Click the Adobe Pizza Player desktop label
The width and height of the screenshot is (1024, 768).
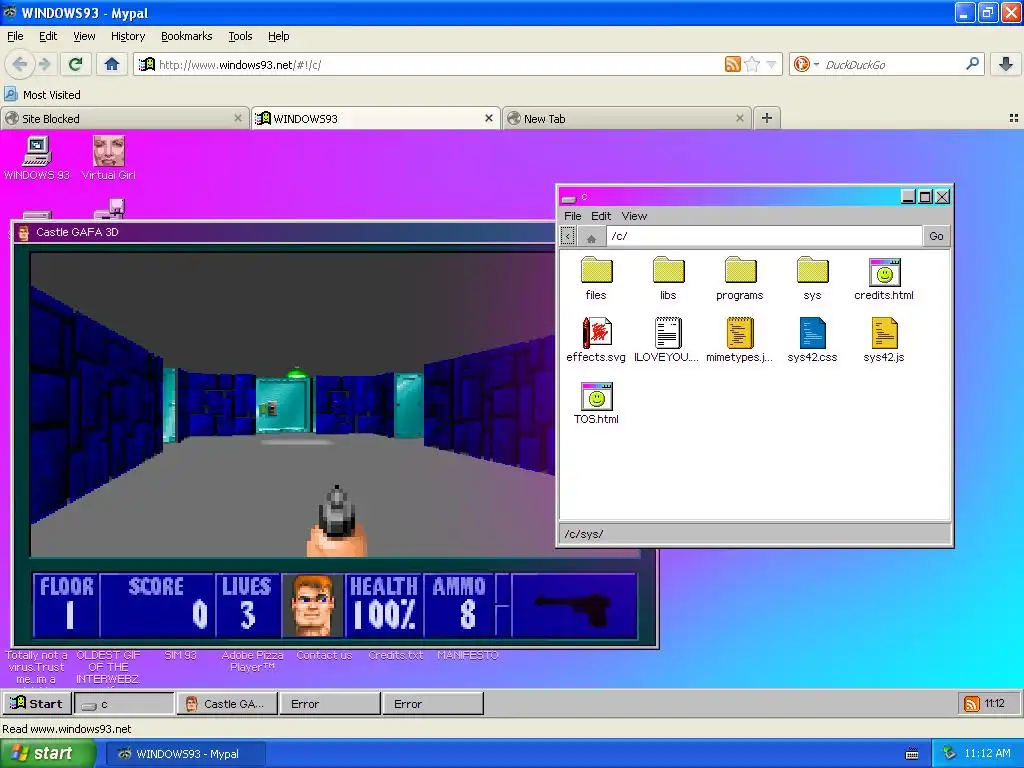click(x=252, y=661)
